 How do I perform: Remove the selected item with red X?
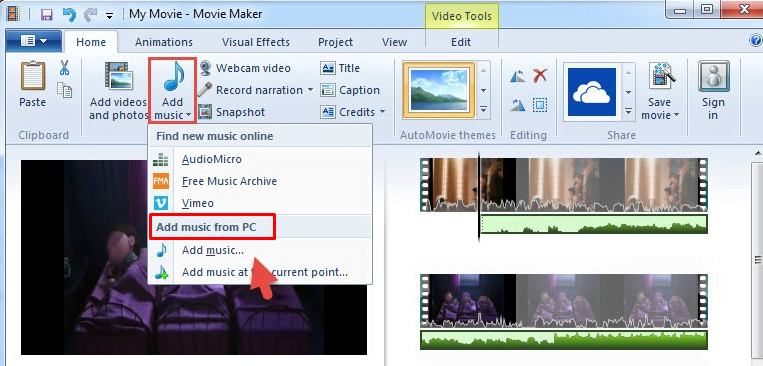point(540,75)
